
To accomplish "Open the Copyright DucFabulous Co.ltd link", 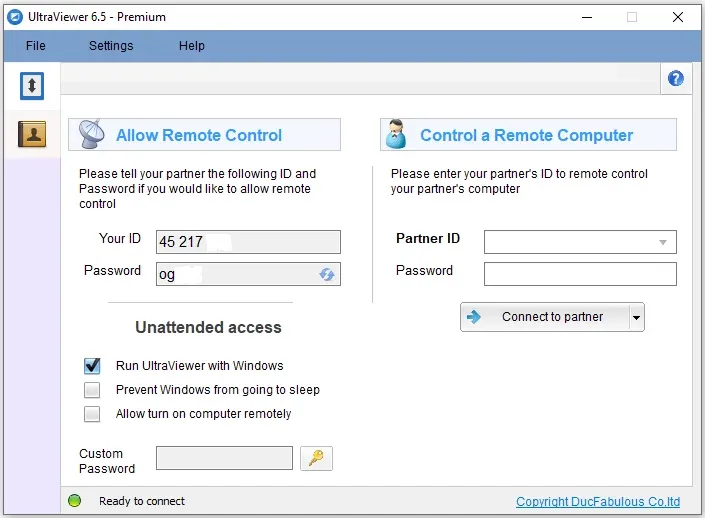I will point(598,501).
